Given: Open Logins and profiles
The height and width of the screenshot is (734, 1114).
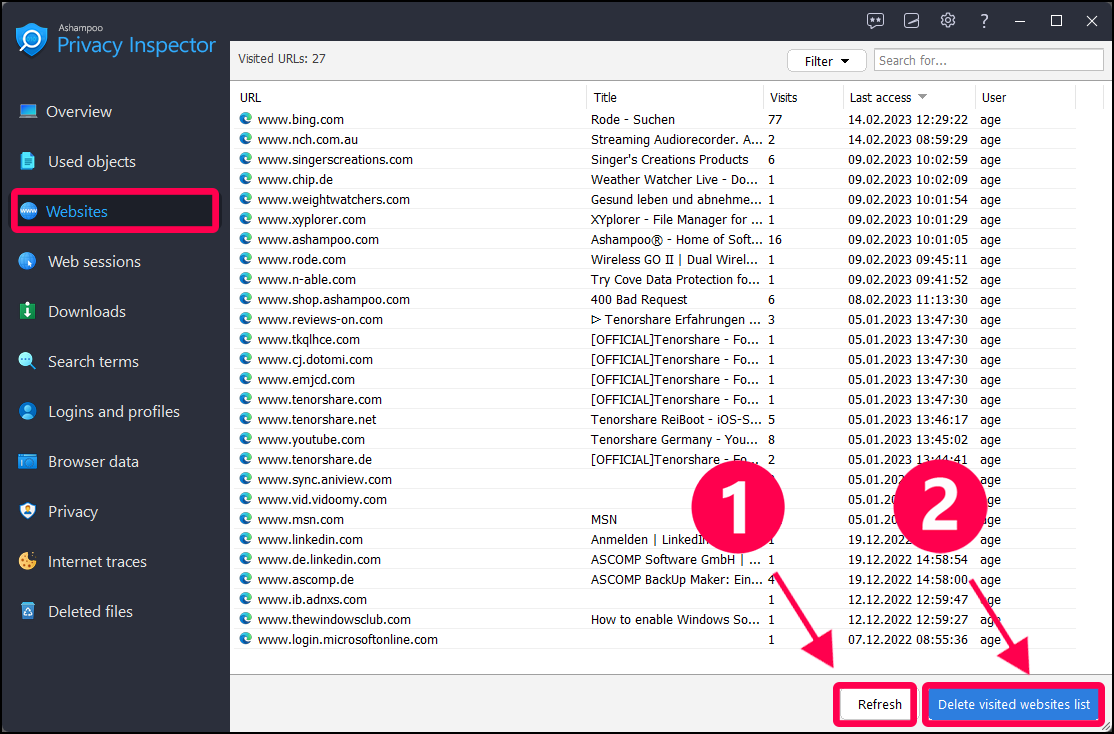Looking at the screenshot, I should (x=114, y=411).
